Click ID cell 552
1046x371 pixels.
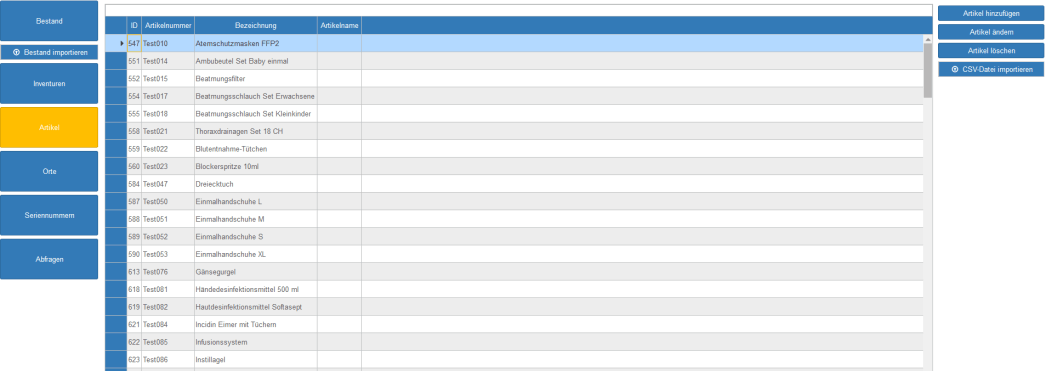(x=134, y=78)
